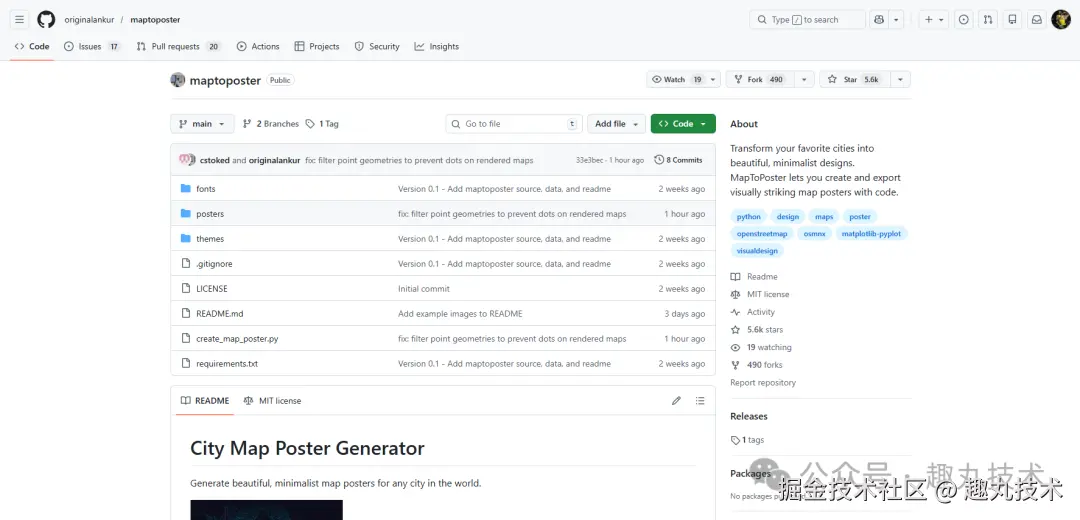
Task: Open the MIT license link in About
Action: 760,294
